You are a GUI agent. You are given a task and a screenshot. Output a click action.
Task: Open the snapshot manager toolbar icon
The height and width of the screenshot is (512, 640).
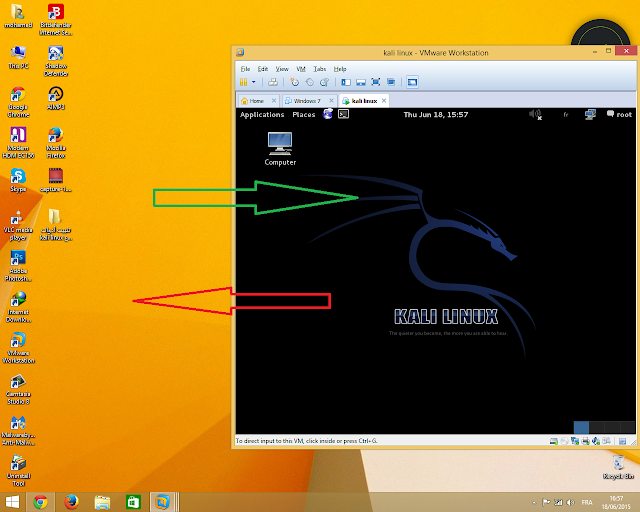tap(324, 82)
